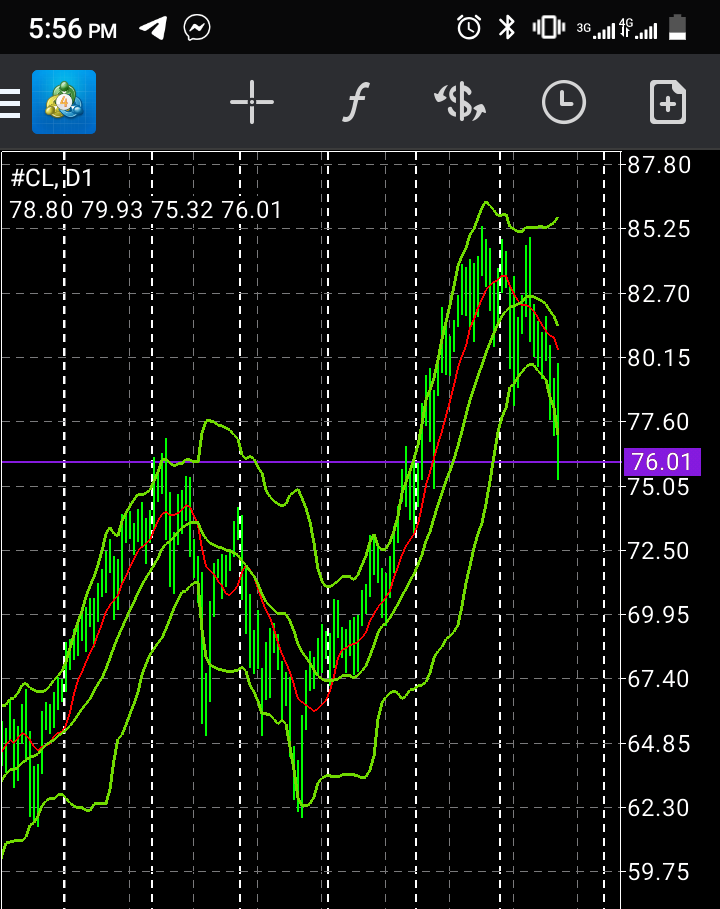Tap the 5:56 PM clock in status bar

coord(72,29)
